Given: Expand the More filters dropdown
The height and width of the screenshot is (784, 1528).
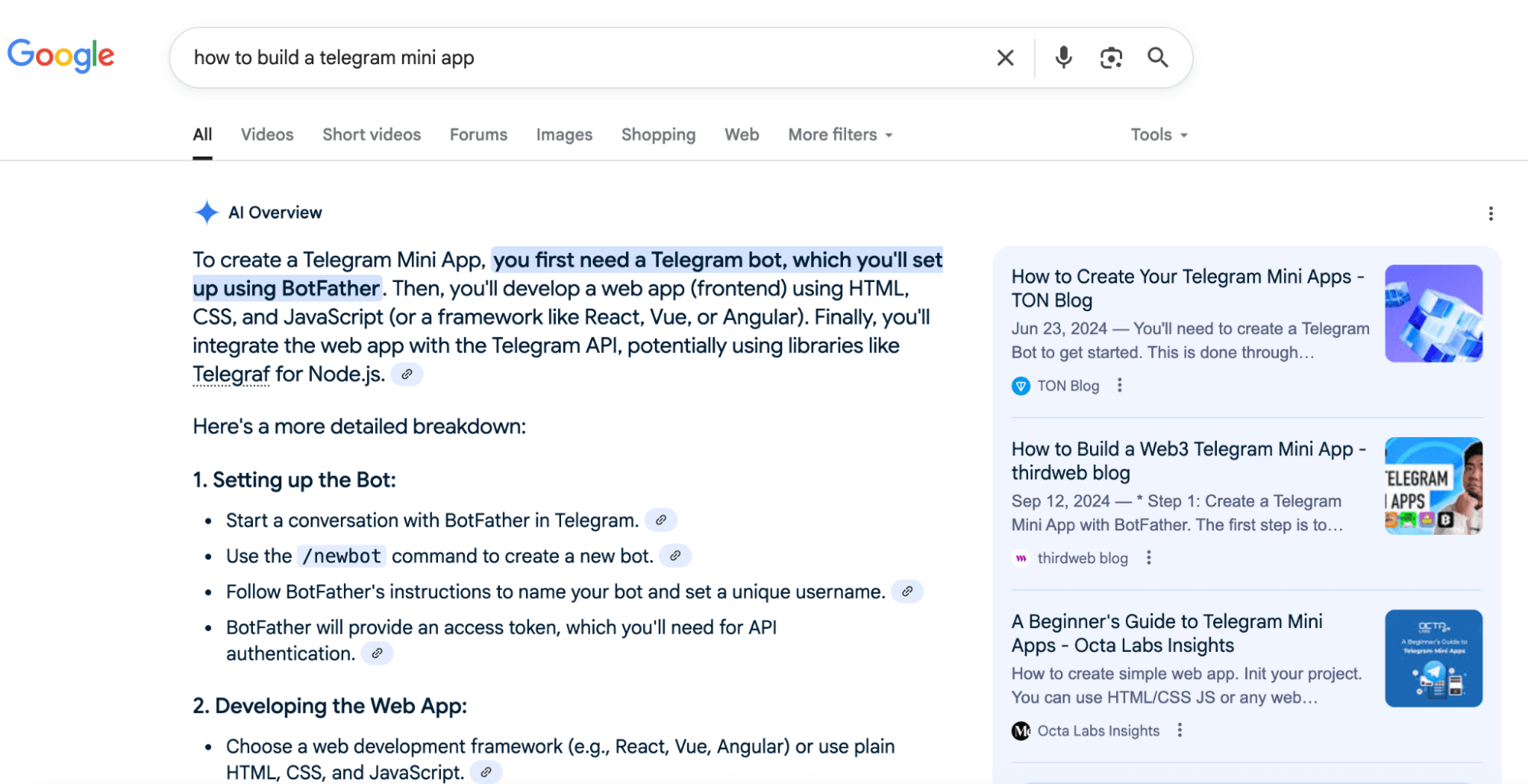Looking at the screenshot, I should click(840, 135).
